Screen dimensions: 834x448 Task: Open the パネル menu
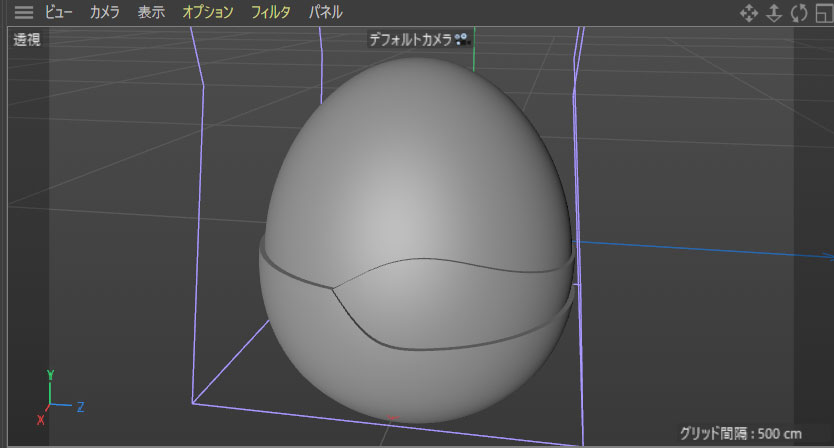(325, 13)
